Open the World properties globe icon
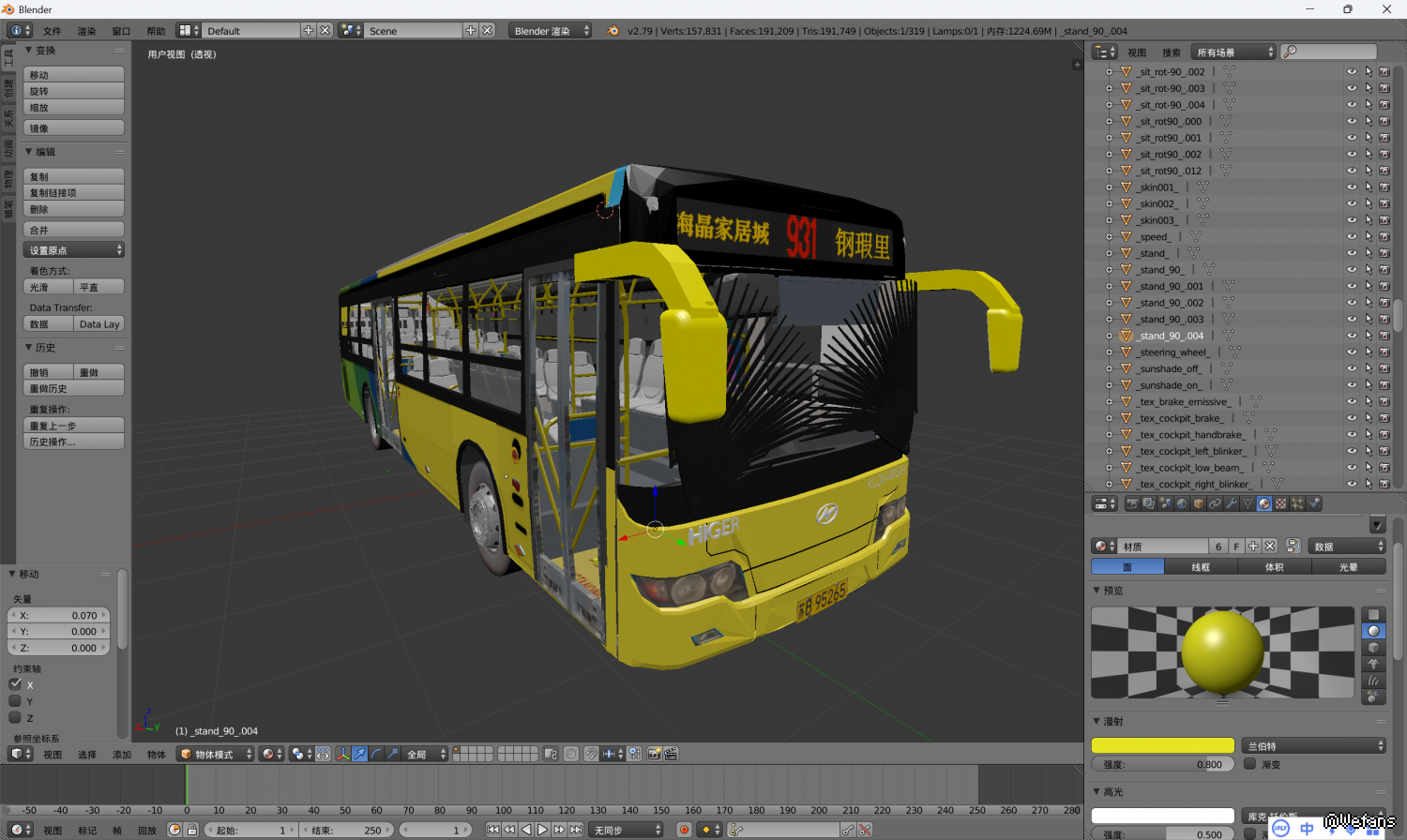1407x840 pixels. click(x=1182, y=503)
